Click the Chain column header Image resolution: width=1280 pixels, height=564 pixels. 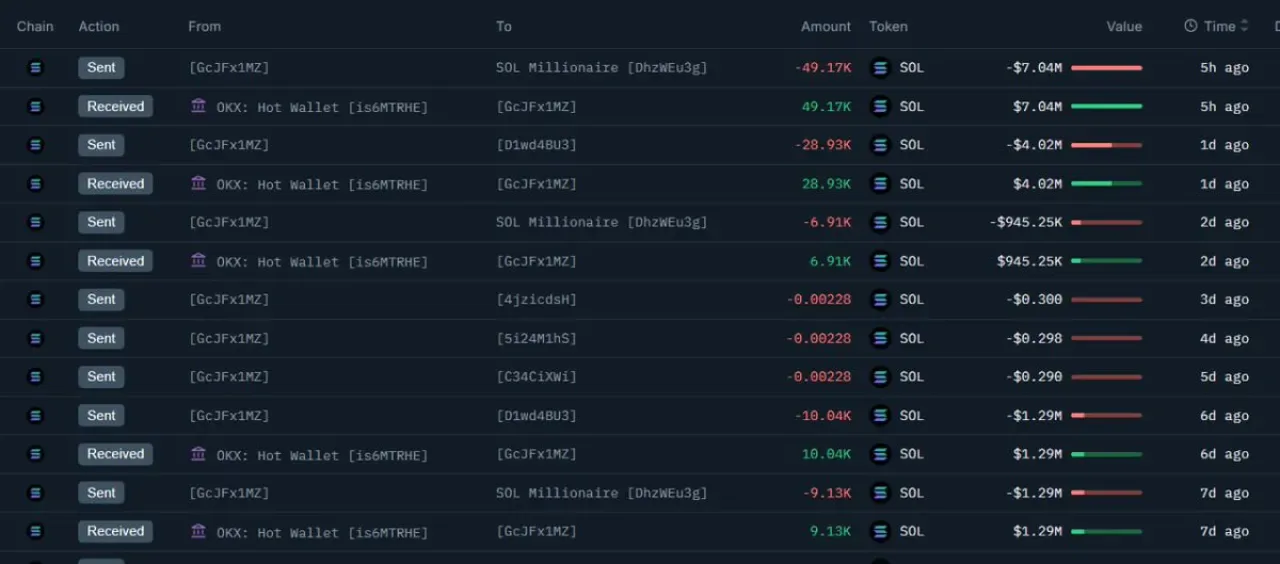(35, 26)
